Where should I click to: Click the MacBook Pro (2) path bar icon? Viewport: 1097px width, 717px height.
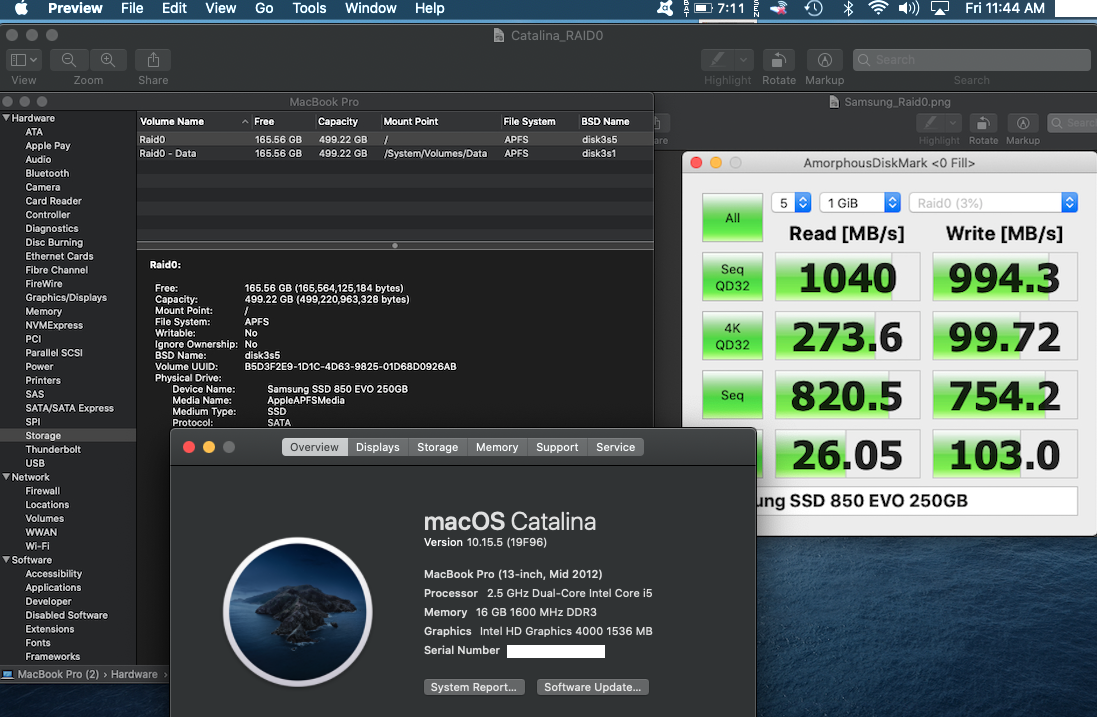(x=7, y=675)
